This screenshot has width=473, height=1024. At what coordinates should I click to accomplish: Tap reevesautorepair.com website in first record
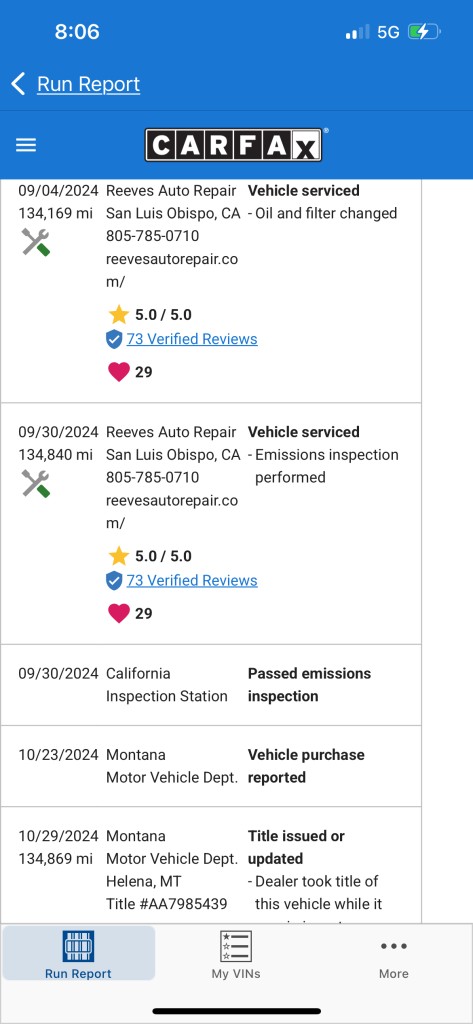pos(172,270)
